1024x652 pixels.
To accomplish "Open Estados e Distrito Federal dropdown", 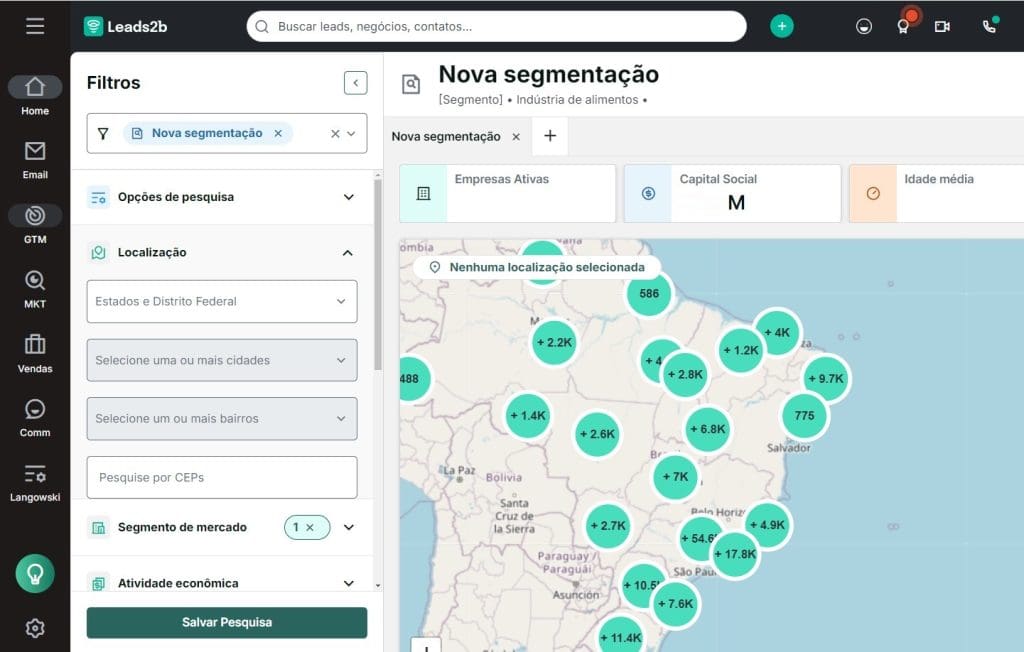I will (x=222, y=301).
